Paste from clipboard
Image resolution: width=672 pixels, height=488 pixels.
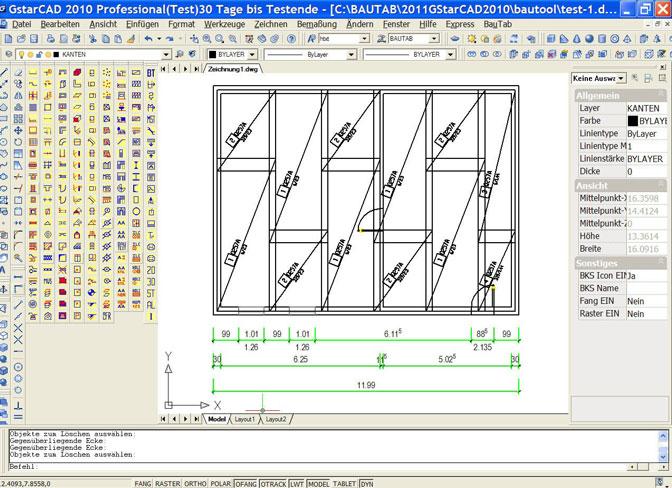click(119, 39)
